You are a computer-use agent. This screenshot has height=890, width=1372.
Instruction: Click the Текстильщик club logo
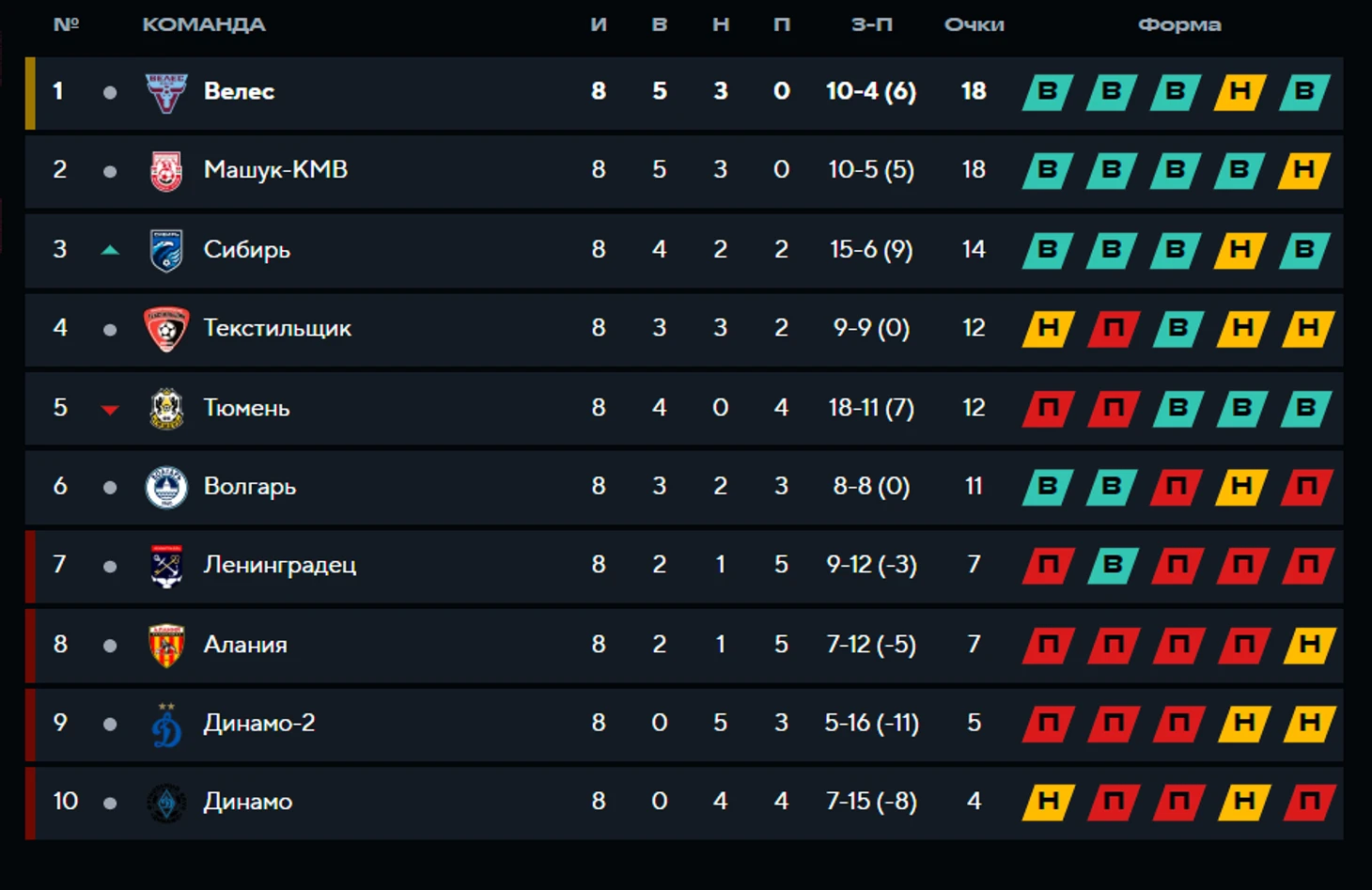tap(166, 329)
